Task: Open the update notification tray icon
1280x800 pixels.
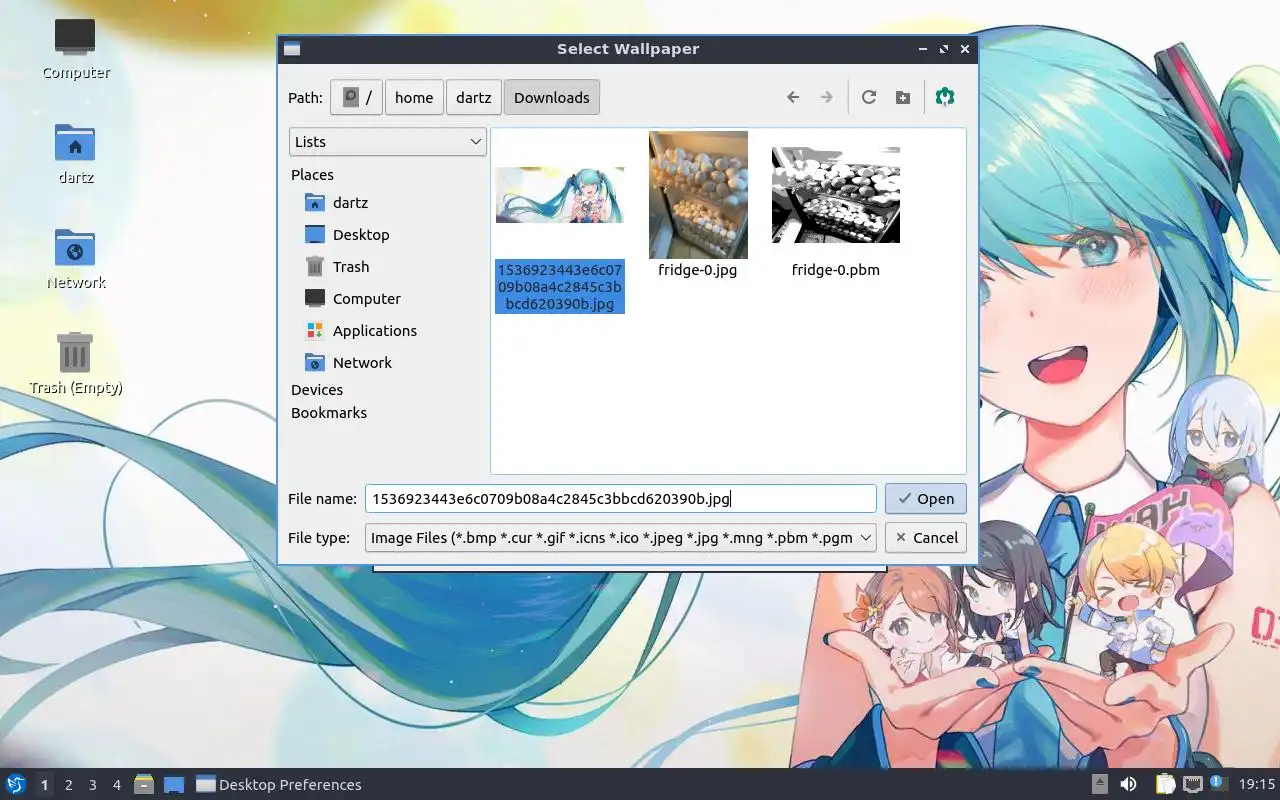Action: (x=1218, y=783)
